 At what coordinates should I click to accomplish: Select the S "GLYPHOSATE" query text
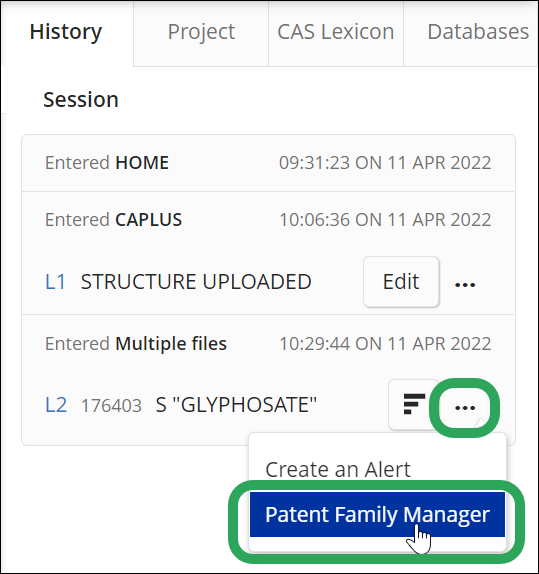236,405
